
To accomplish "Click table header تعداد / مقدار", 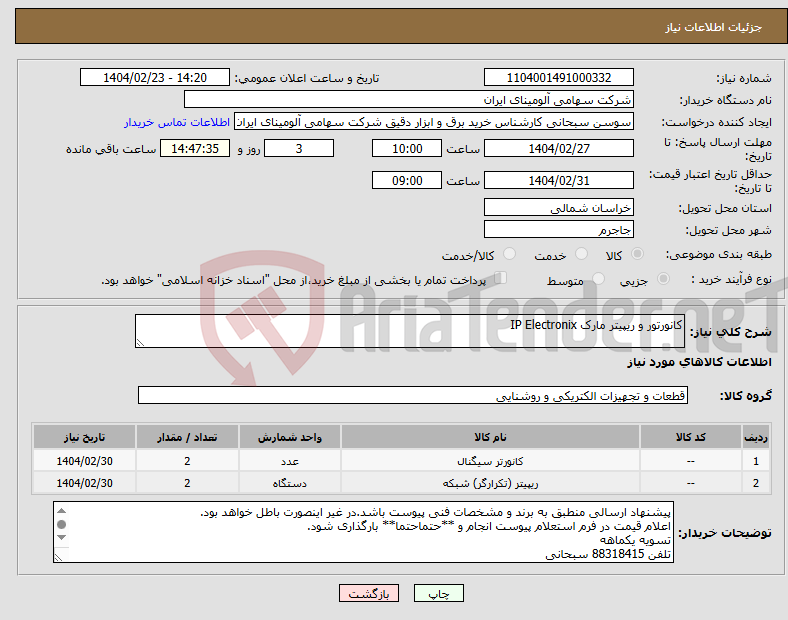I will (187, 437).
